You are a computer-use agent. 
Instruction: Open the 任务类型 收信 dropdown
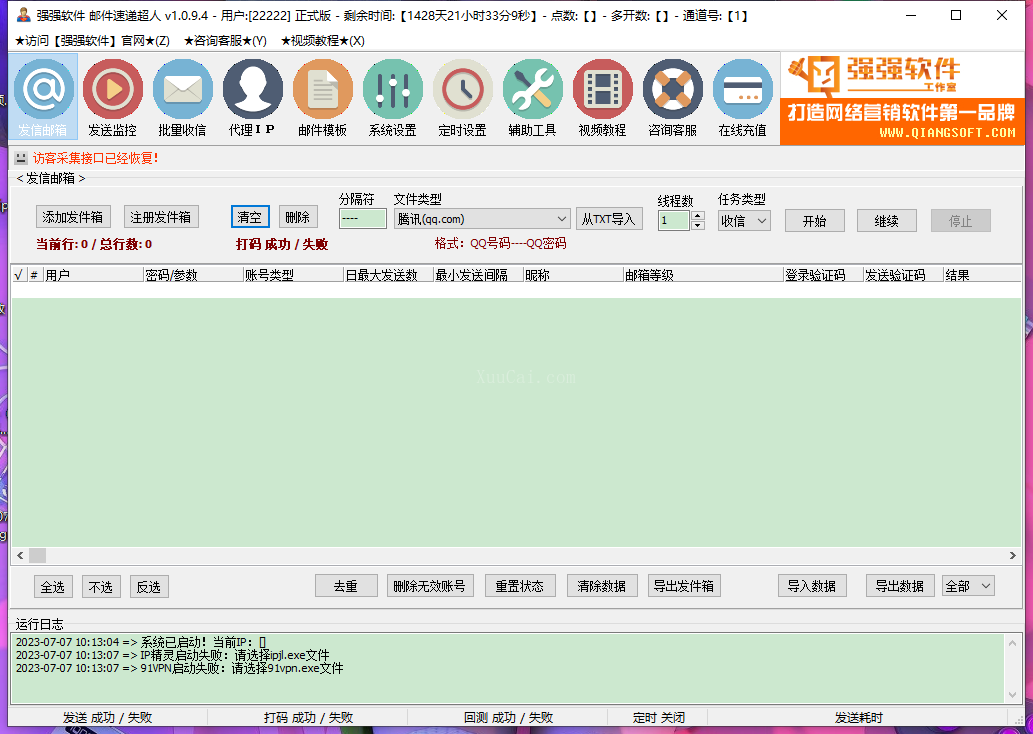[761, 221]
